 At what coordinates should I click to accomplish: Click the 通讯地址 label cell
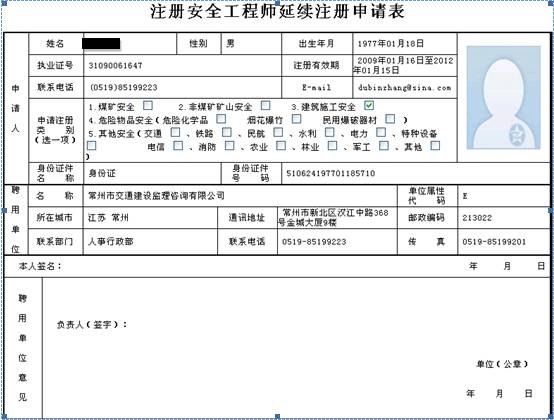click(247, 218)
